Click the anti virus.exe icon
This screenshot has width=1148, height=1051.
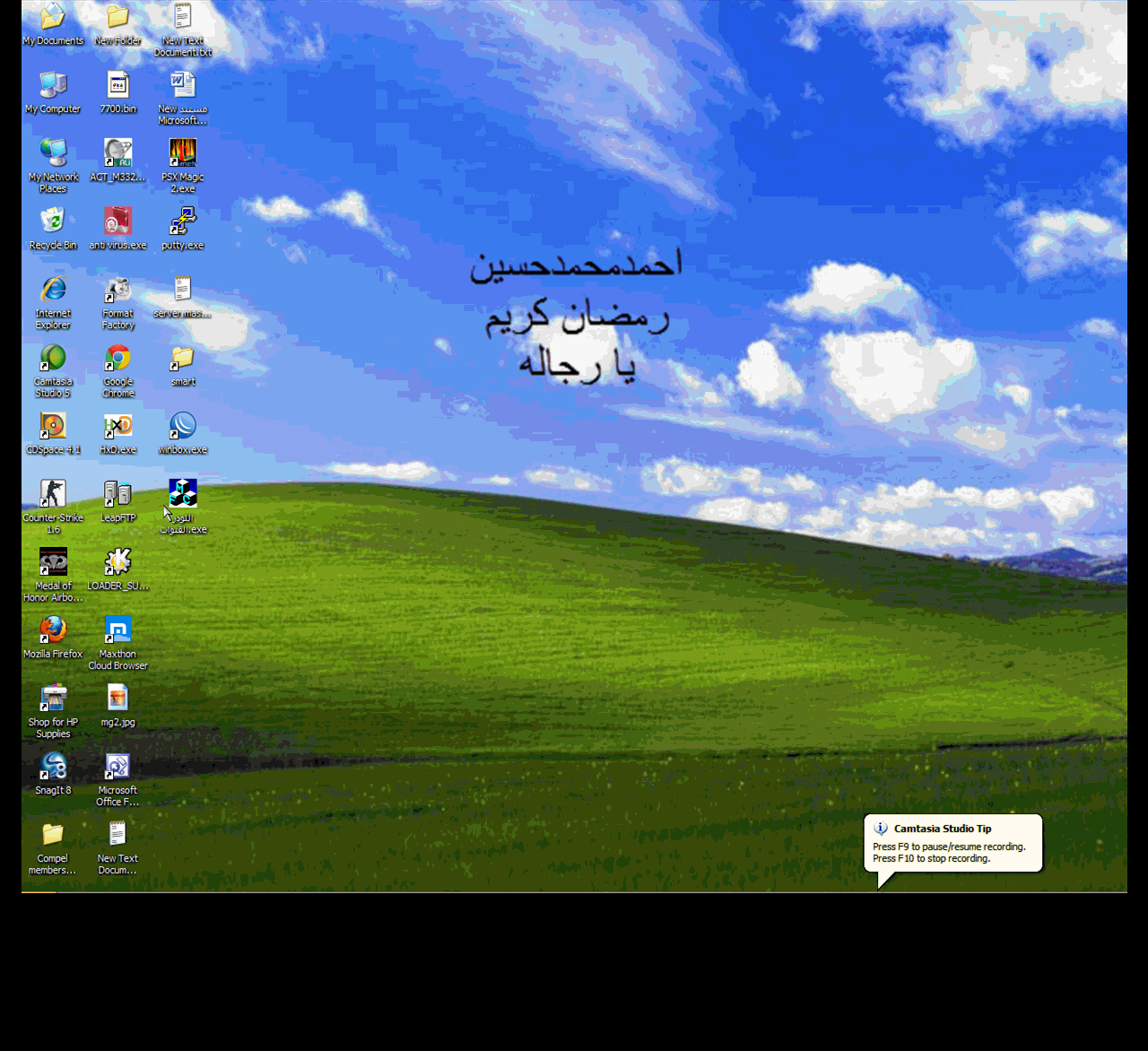click(x=117, y=221)
